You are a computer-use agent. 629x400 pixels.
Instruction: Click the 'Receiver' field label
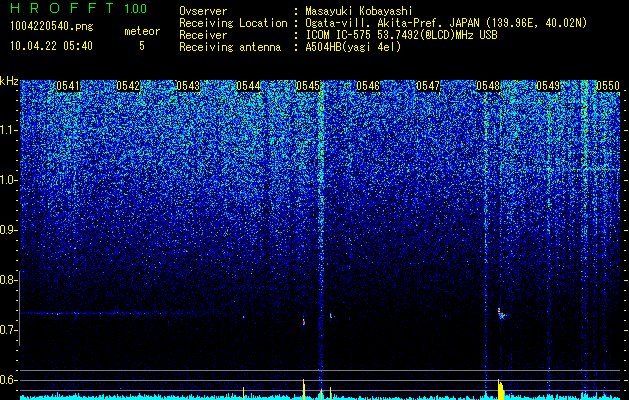203,35
